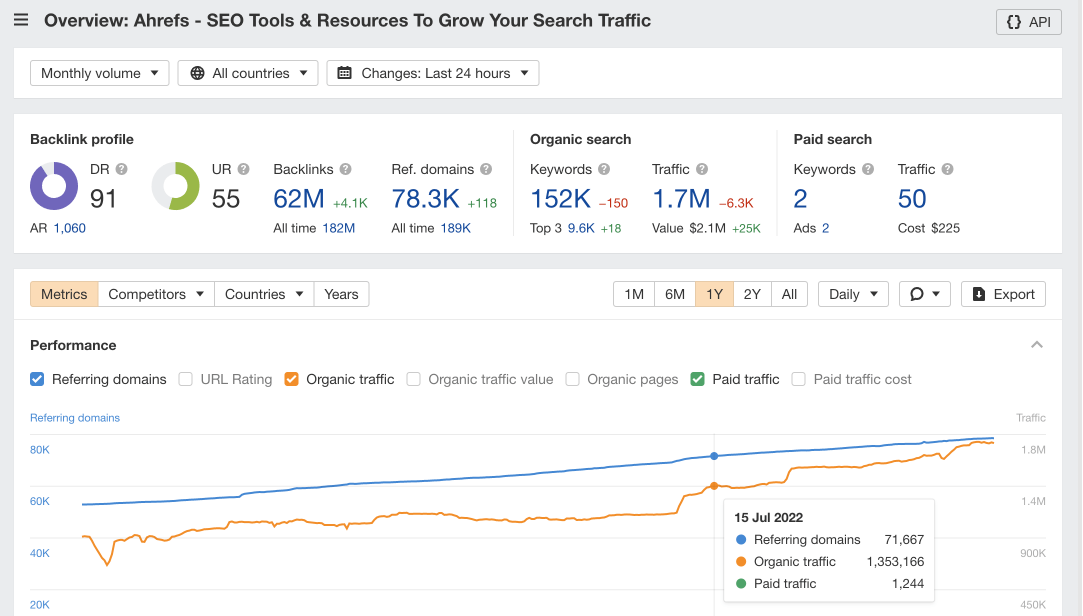
Task: Click Paid search Traffic help icon
Action: coord(948,169)
